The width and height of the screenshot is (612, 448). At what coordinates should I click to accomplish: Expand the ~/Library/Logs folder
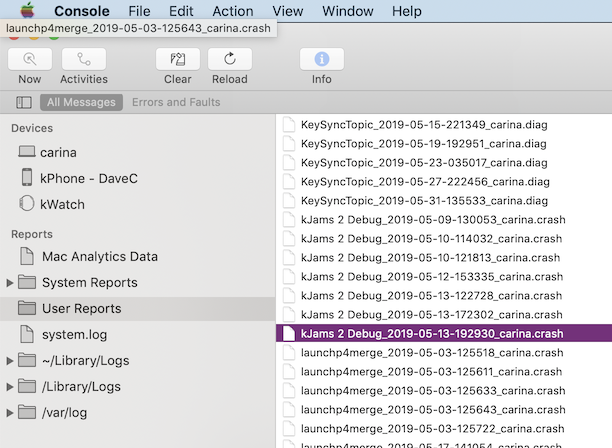(10, 361)
